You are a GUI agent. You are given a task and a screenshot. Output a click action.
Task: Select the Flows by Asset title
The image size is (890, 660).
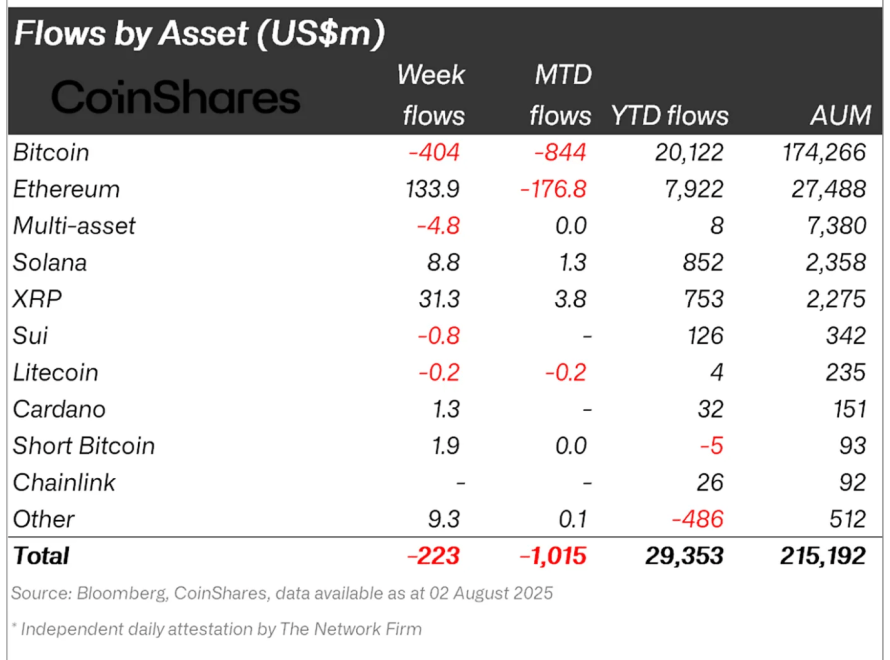199,33
